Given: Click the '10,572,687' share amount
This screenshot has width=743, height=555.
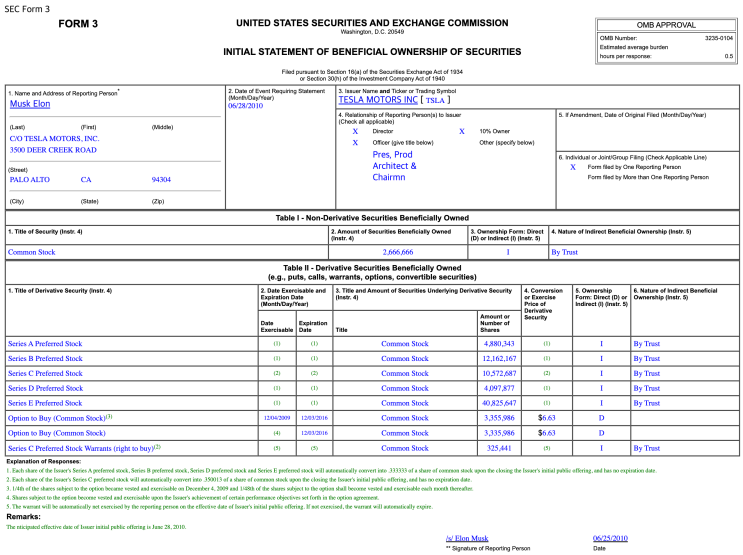Looking at the screenshot, I should (x=499, y=373).
